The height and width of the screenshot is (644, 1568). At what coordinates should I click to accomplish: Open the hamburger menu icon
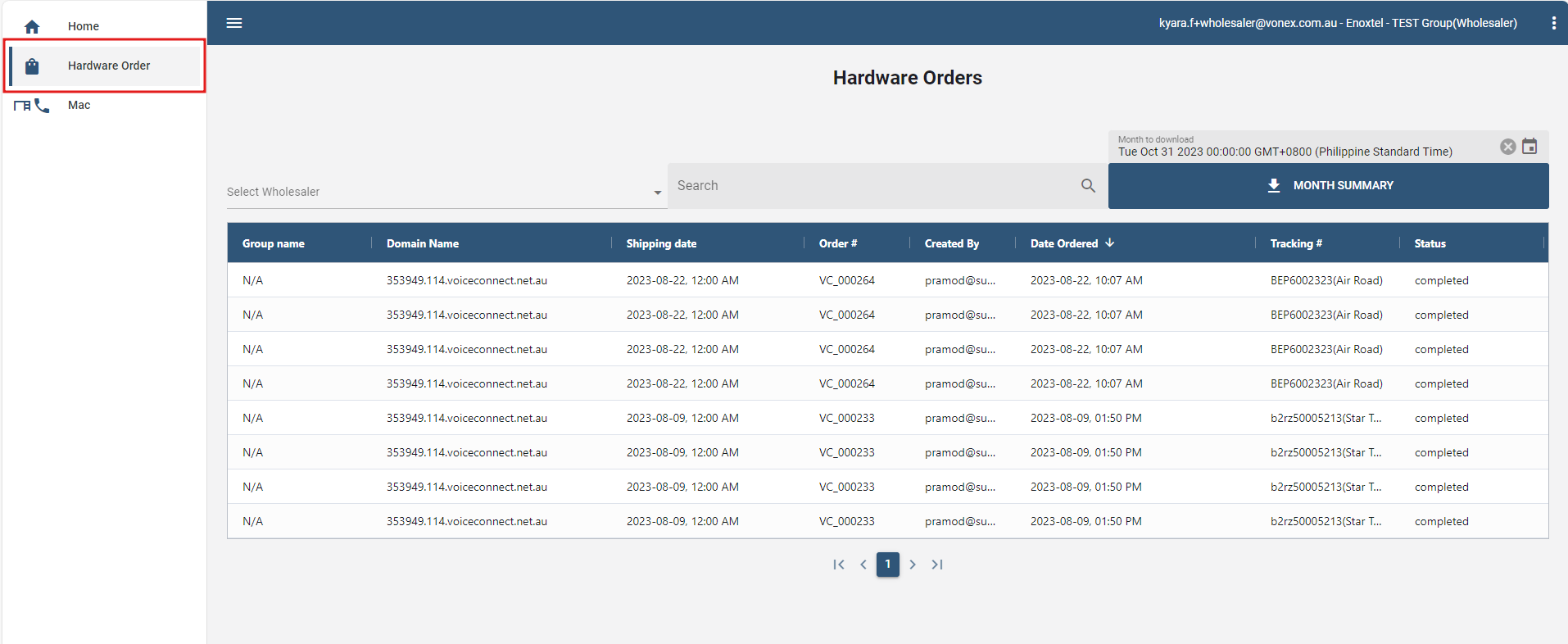pos(234,23)
